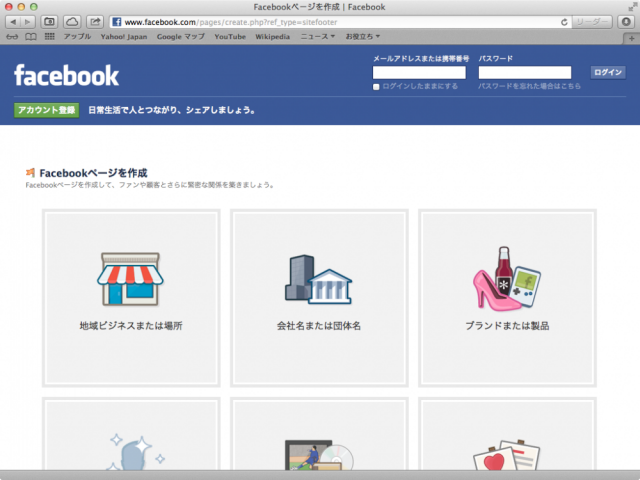The height and width of the screenshot is (480, 640).
Task: Click the facebook logo
Action: (67, 76)
